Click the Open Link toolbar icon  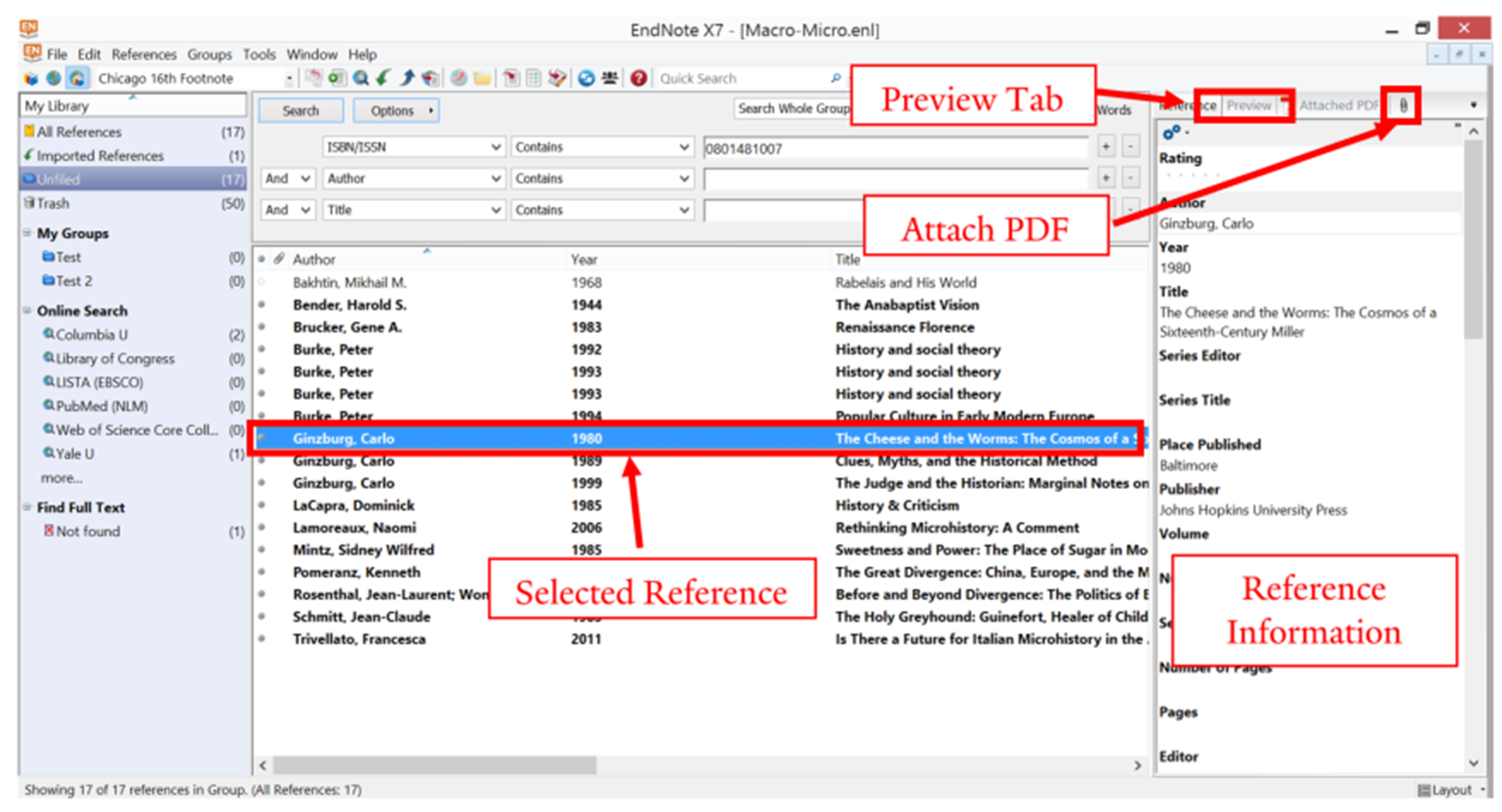tap(459, 78)
